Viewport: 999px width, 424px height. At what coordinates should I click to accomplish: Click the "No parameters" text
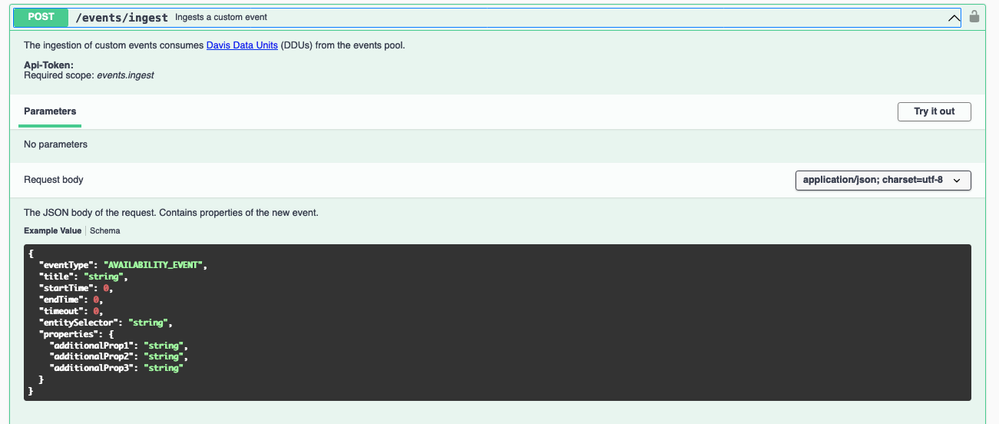pyautogui.click(x=55, y=144)
